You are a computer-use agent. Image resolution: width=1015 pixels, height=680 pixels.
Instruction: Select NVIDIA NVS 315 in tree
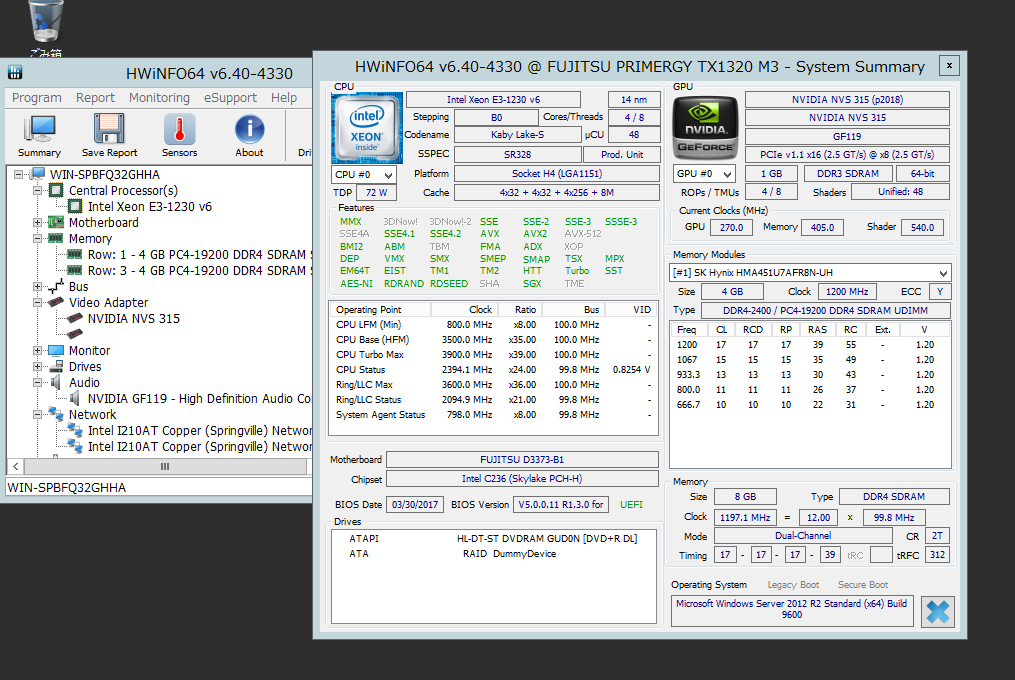point(133,319)
